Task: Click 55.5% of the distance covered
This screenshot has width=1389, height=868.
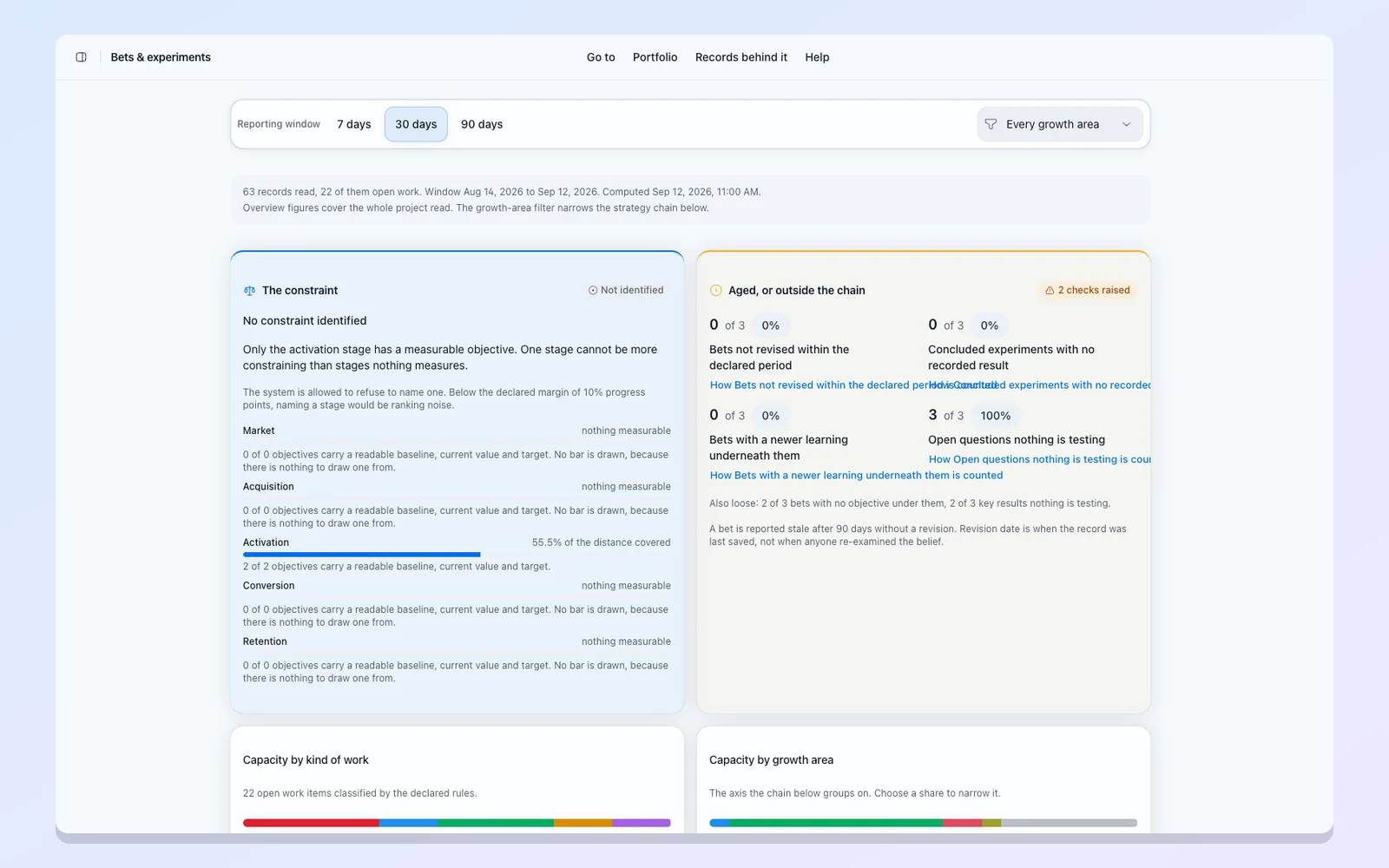Action: point(601,543)
